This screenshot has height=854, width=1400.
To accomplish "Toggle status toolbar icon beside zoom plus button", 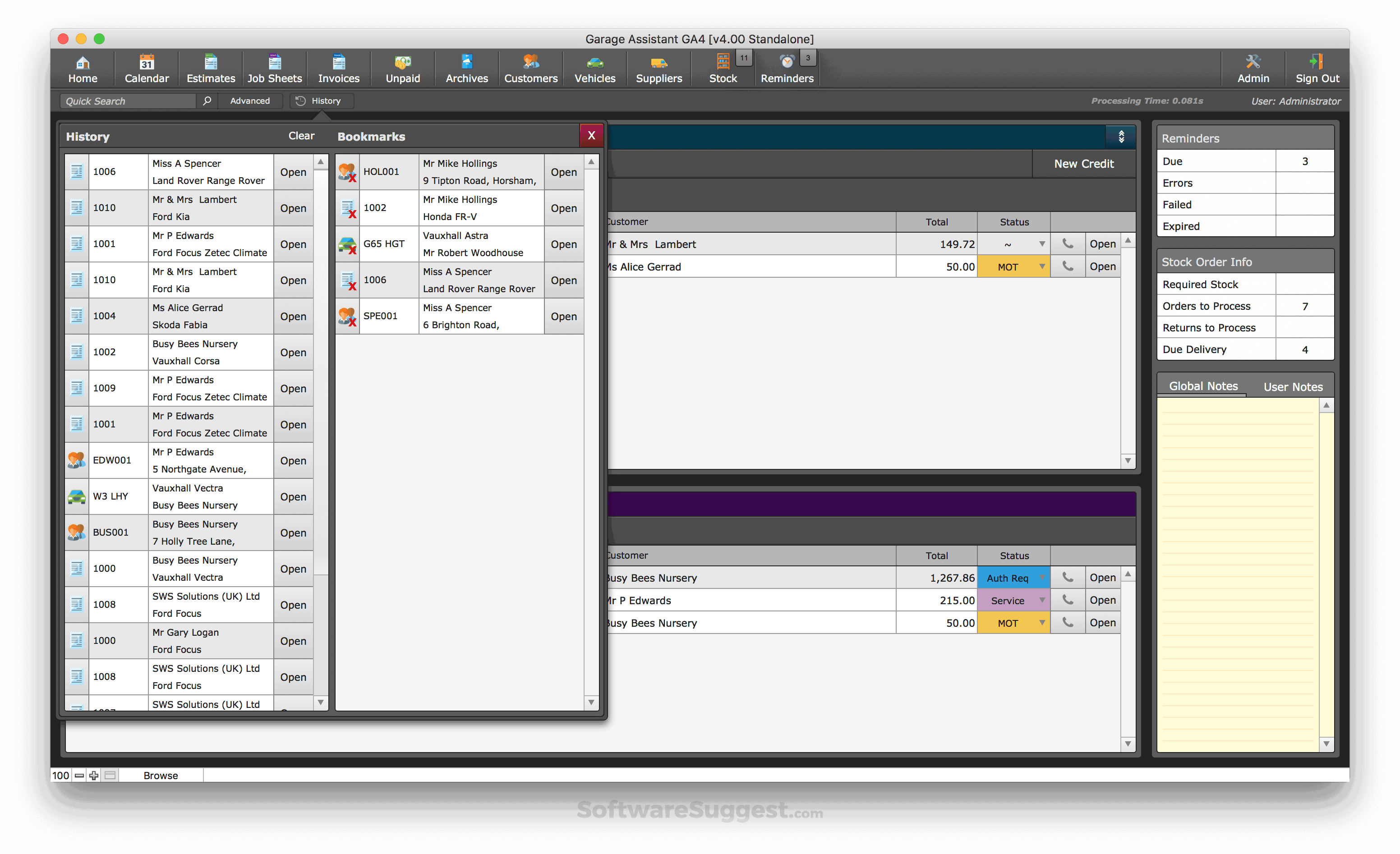I will (110, 775).
